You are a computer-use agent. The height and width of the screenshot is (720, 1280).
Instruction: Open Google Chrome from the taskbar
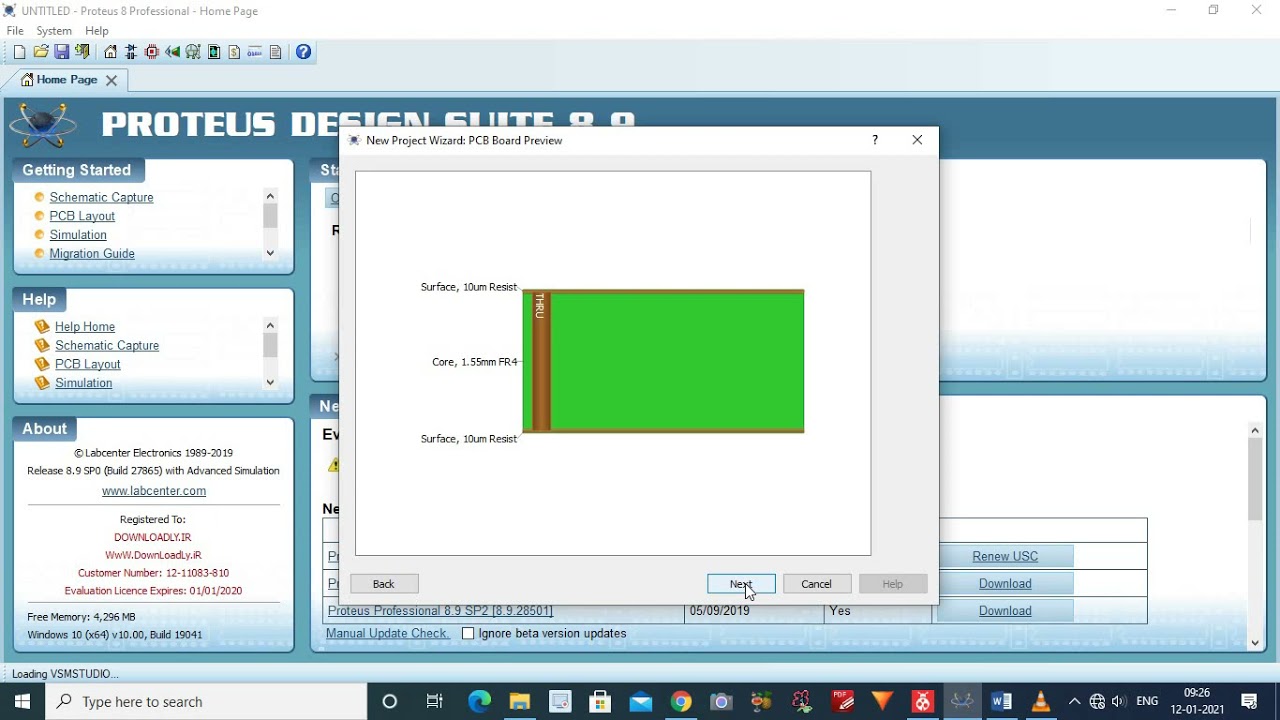coord(681,701)
